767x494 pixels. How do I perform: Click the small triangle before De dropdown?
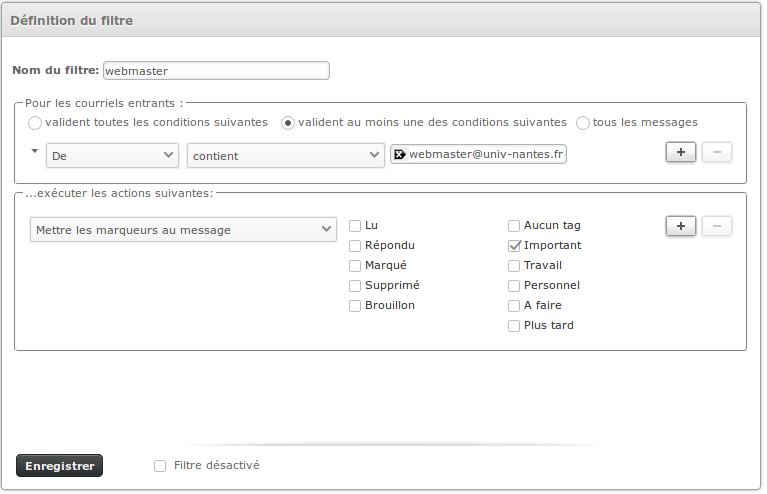point(35,151)
